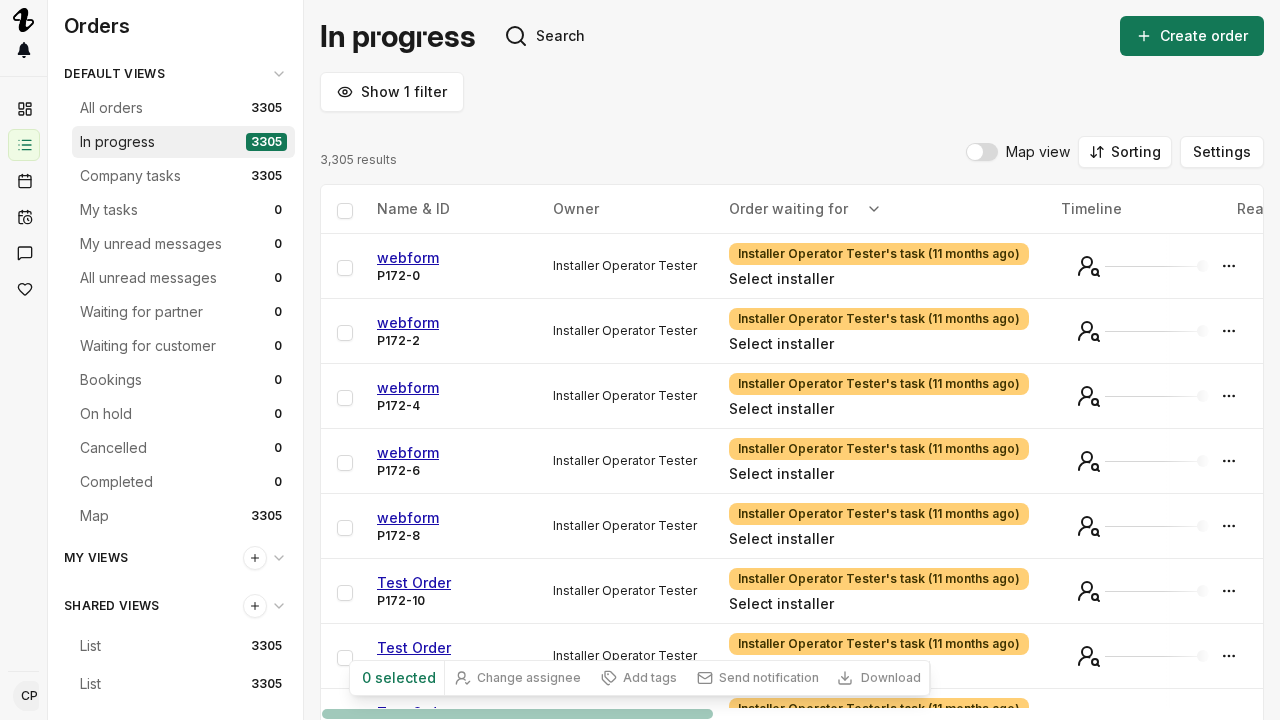Open the Order waiting for column dropdown
Image resolution: width=1280 pixels, height=720 pixels.
pos(874,209)
